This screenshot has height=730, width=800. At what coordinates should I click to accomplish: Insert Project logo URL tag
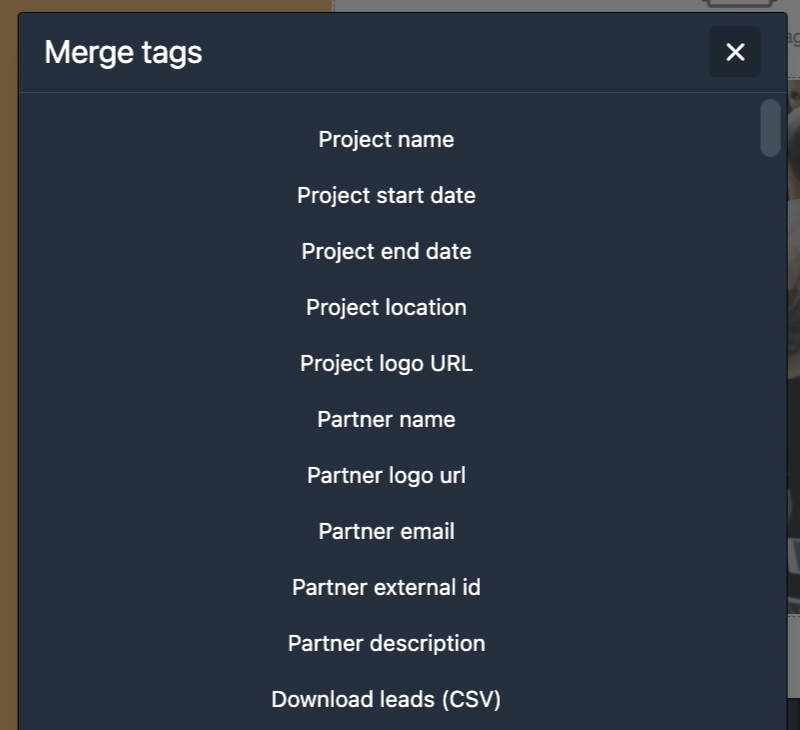point(386,364)
